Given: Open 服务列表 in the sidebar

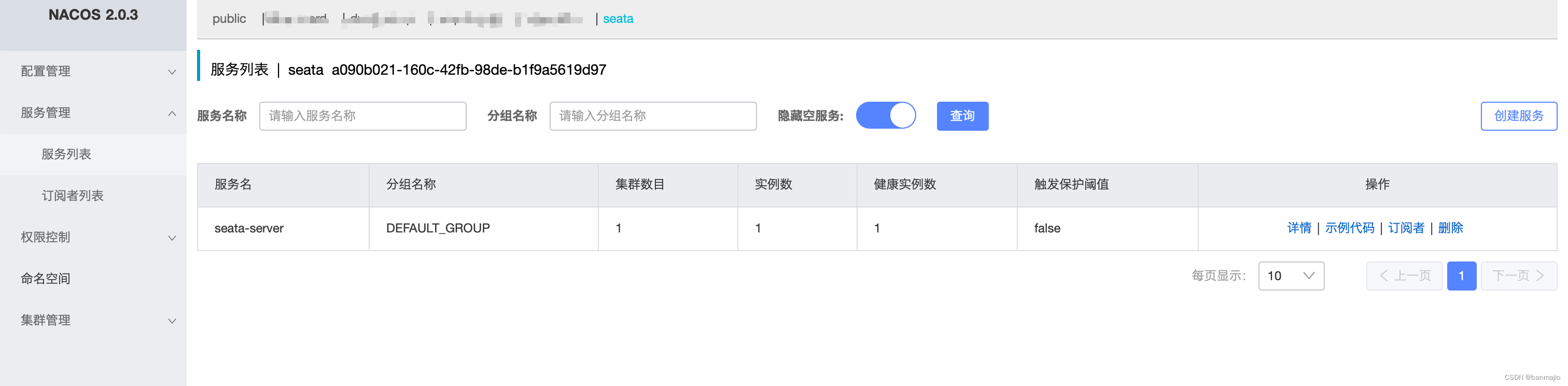Looking at the screenshot, I should [93, 154].
